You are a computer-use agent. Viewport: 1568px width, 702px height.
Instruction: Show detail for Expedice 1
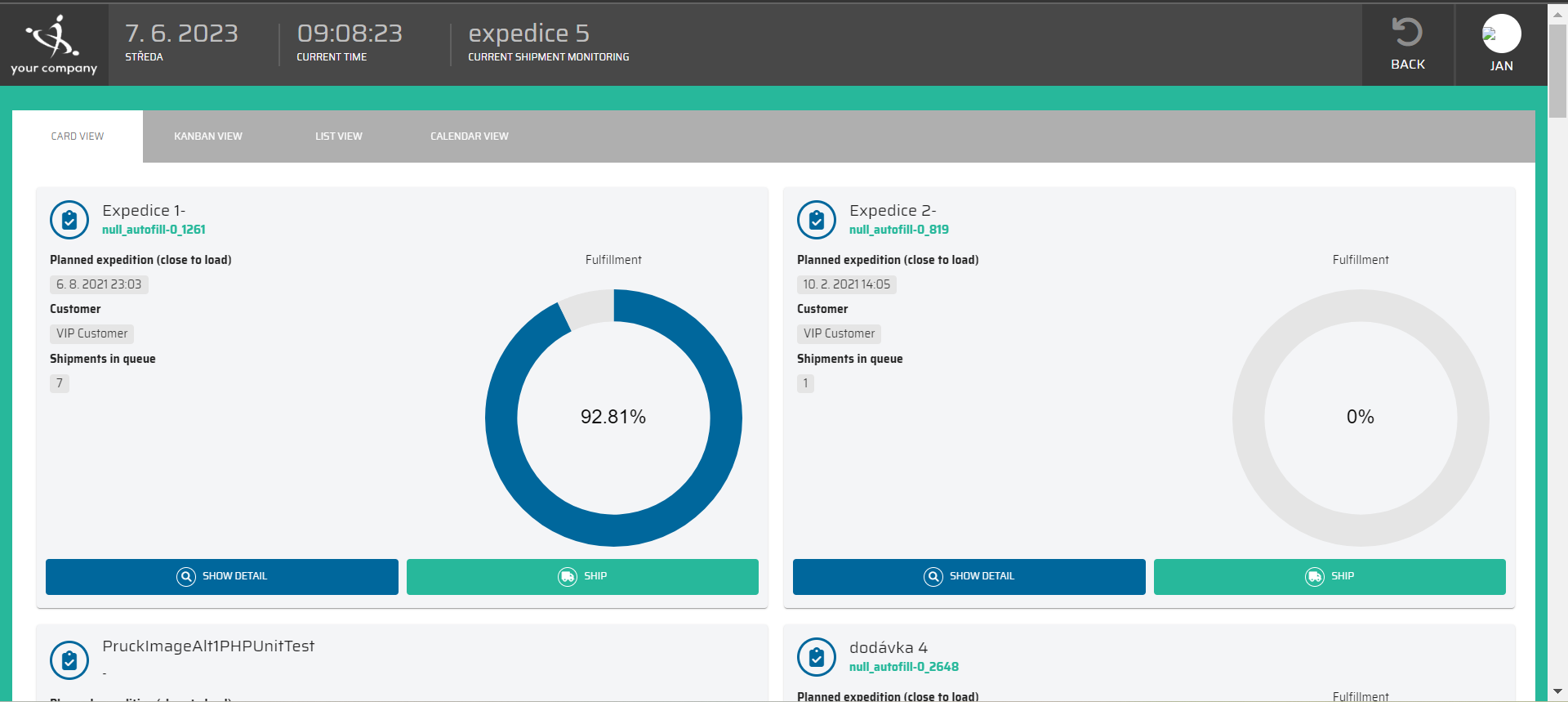click(x=222, y=577)
